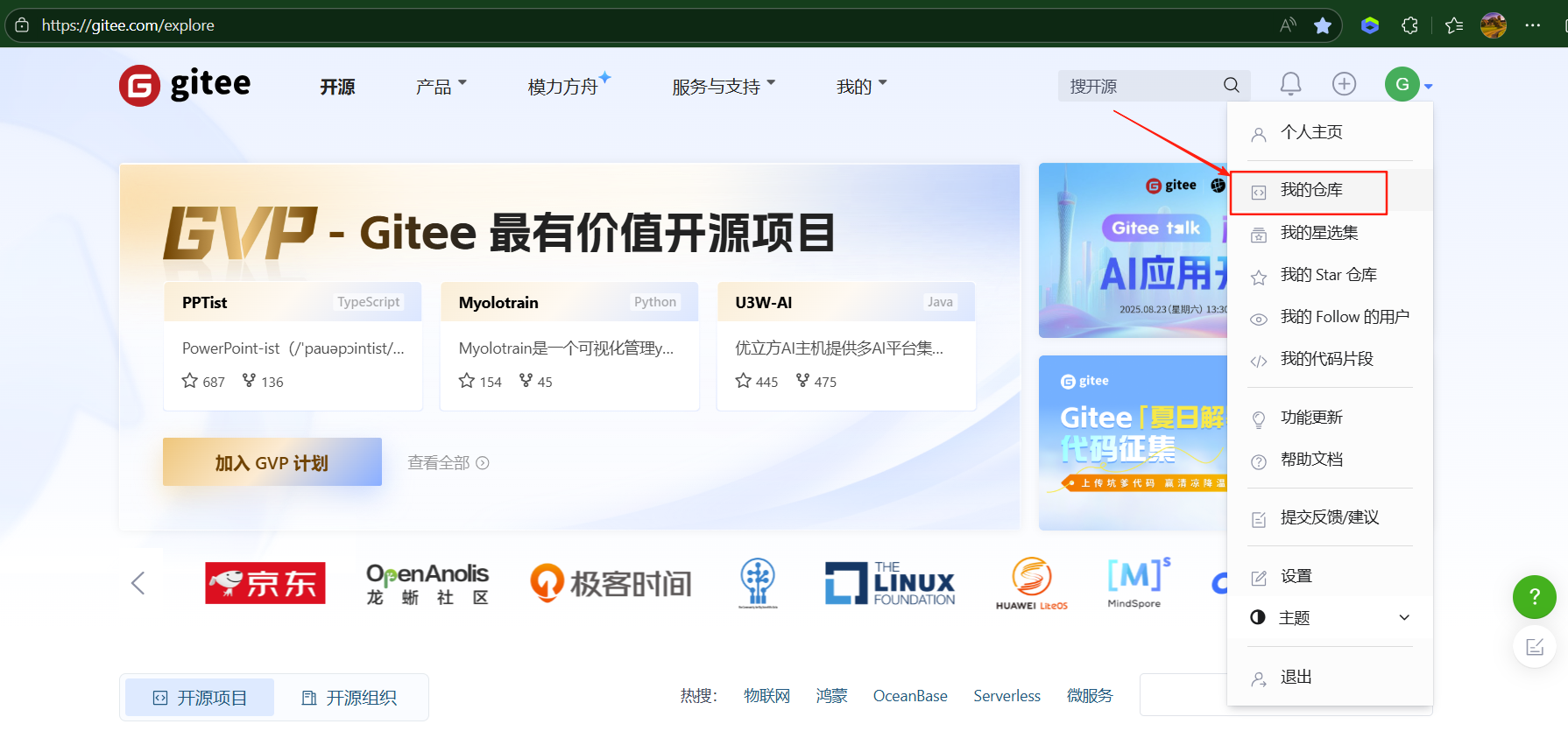Viewport: 1568px width, 731px height.
Task: Open the Myolotrain project card title
Action: 498,303
